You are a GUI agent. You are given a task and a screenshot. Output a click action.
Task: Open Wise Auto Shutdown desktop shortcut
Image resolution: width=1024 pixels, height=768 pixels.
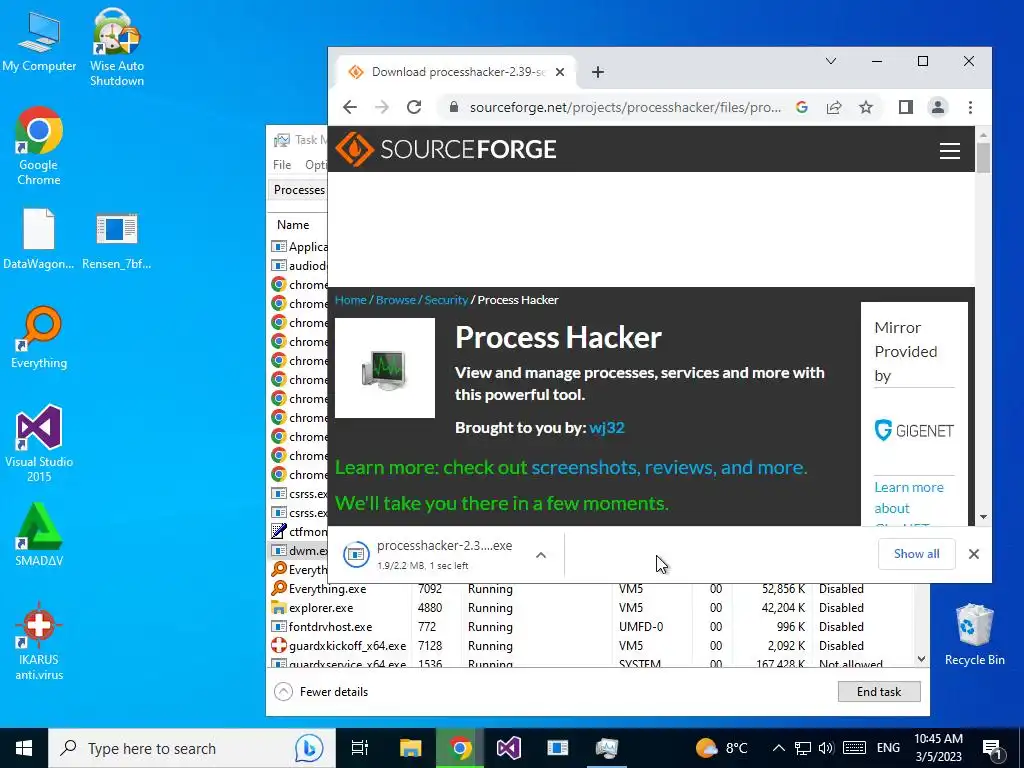click(x=117, y=47)
